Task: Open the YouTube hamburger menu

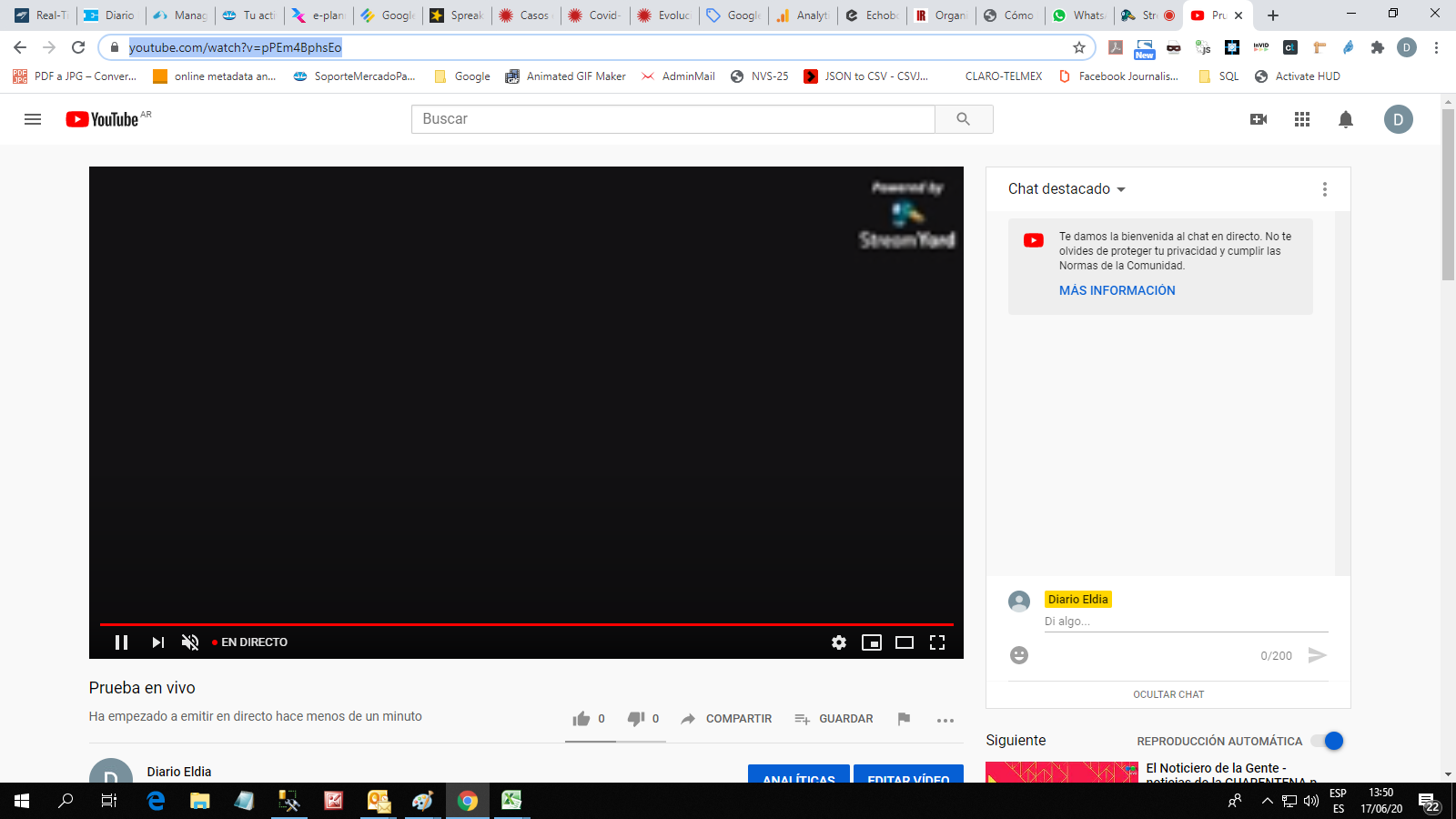Action: coord(32,119)
